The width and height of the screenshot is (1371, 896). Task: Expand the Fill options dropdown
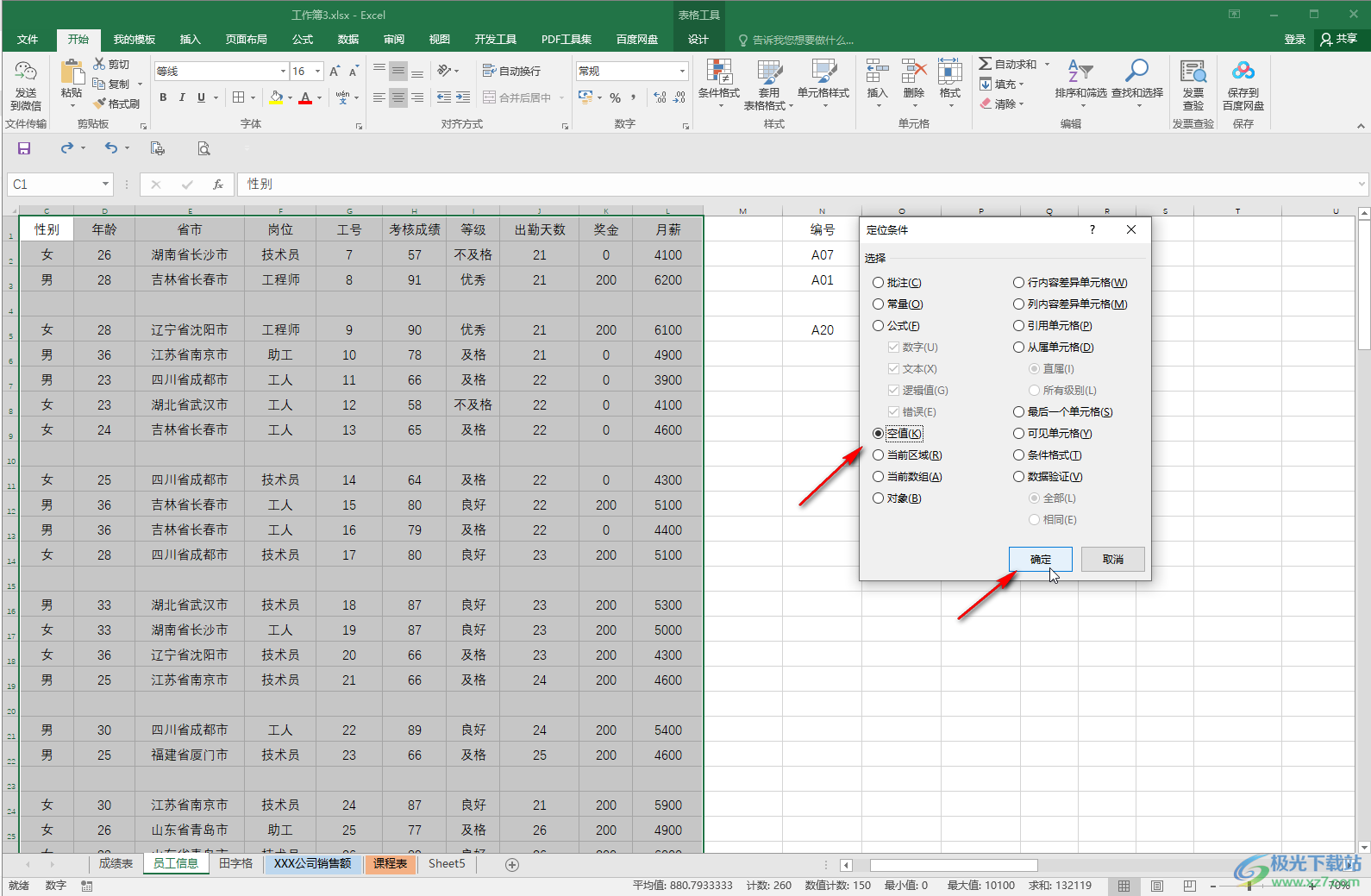coord(1022,84)
